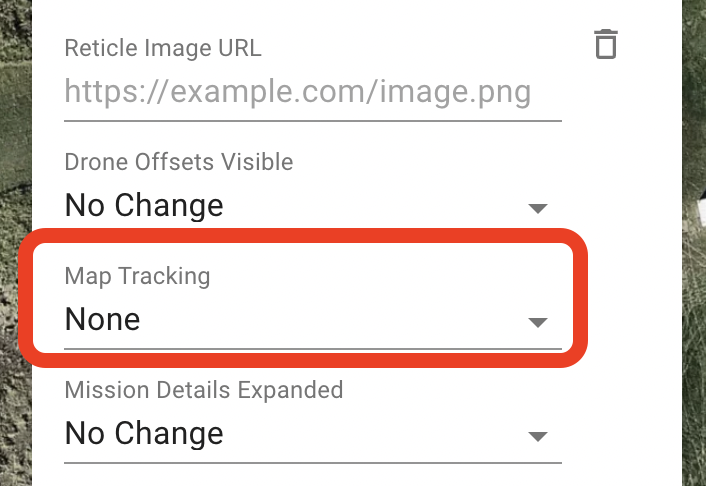Click the Mission Details Expanded label
This screenshot has width=706, height=486.
[204, 390]
